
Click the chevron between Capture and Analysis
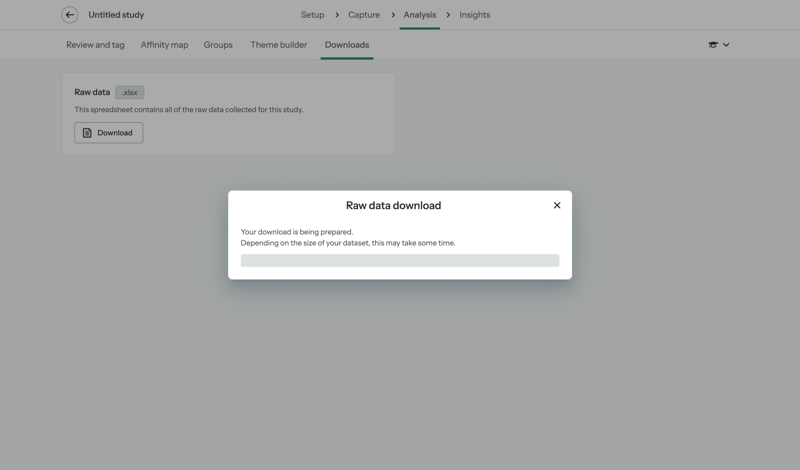click(393, 15)
